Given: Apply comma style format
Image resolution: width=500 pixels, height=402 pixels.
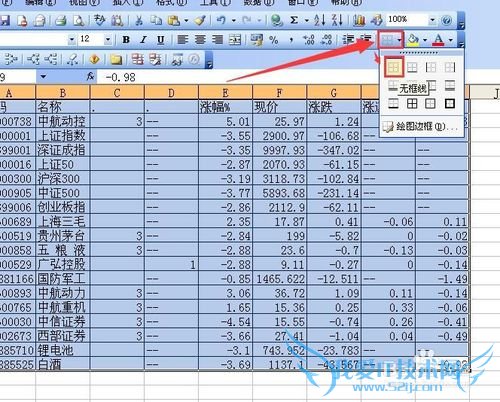Looking at the screenshot, I should point(291,41).
